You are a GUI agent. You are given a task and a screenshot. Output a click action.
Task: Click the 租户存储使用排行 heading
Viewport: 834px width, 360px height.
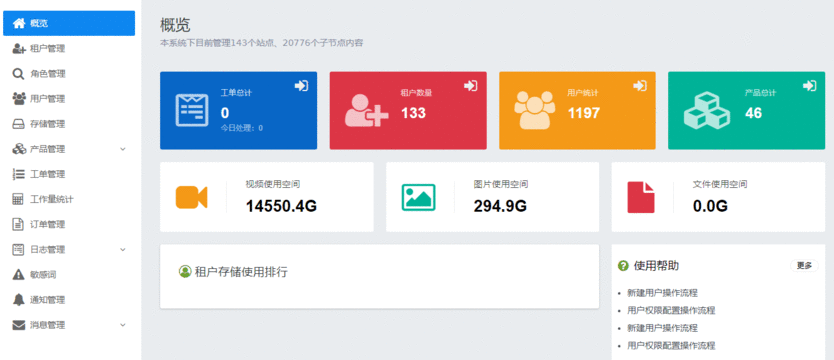tap(241, 272)
